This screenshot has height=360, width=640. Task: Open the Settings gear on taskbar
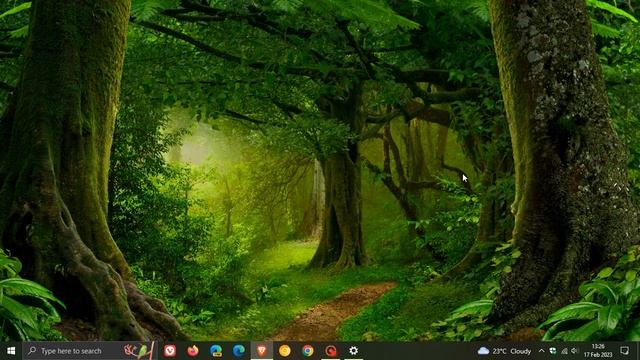[x=353, y=351]
